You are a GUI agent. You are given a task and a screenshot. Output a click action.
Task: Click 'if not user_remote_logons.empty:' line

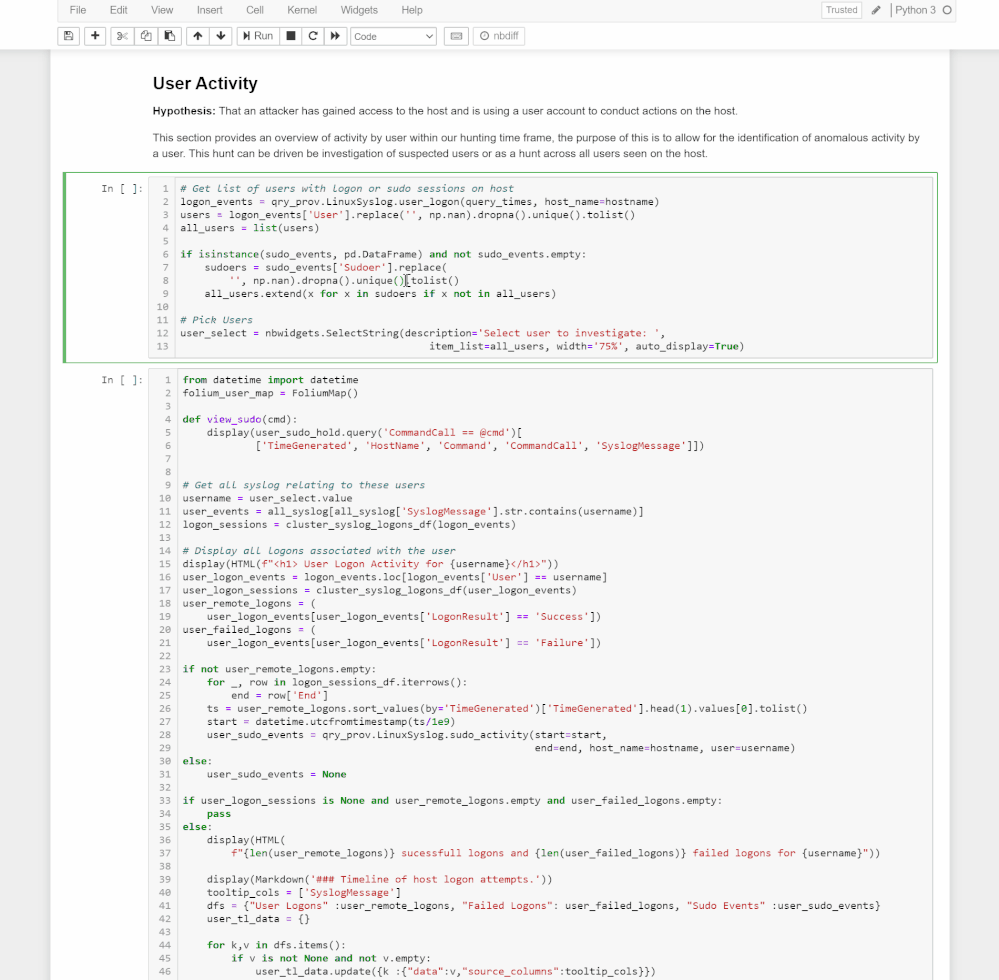coord(279,669)
